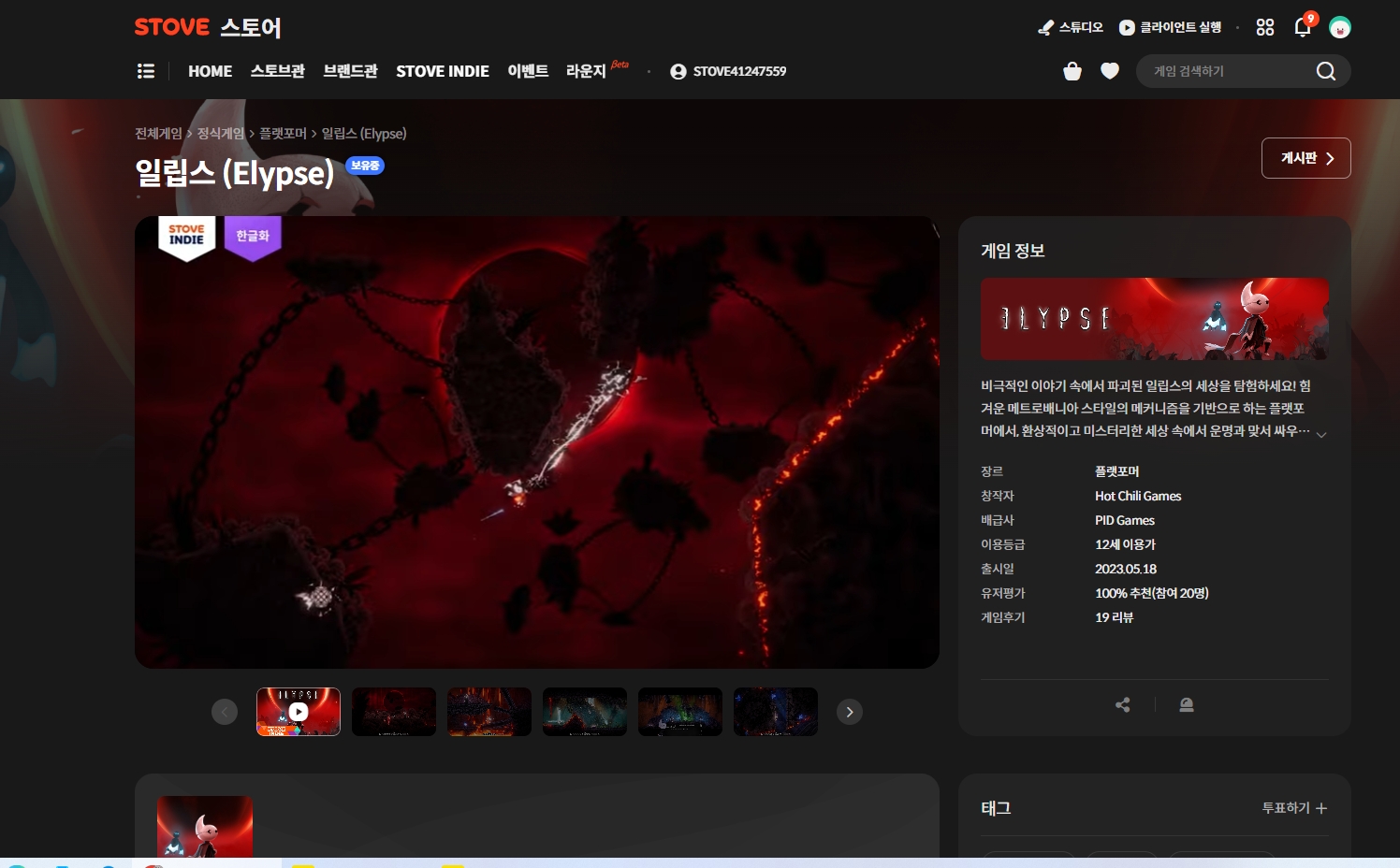
Task: Open the PID Games publisher link
Action: pos(1125,520)
